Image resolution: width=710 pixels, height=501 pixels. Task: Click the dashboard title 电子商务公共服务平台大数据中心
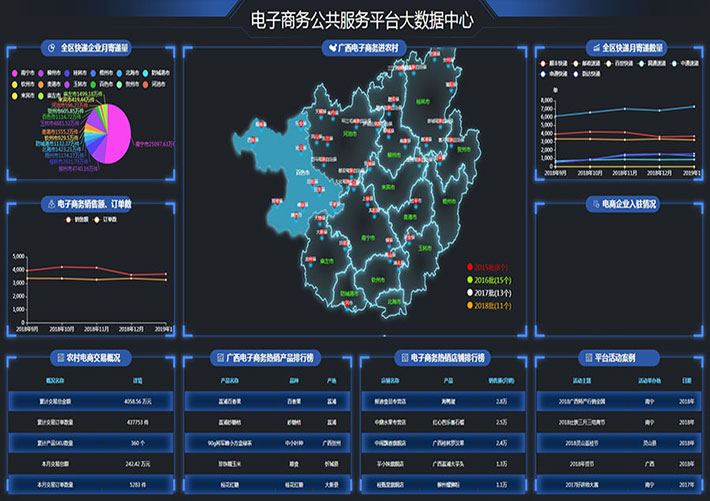tap(362, 20)
